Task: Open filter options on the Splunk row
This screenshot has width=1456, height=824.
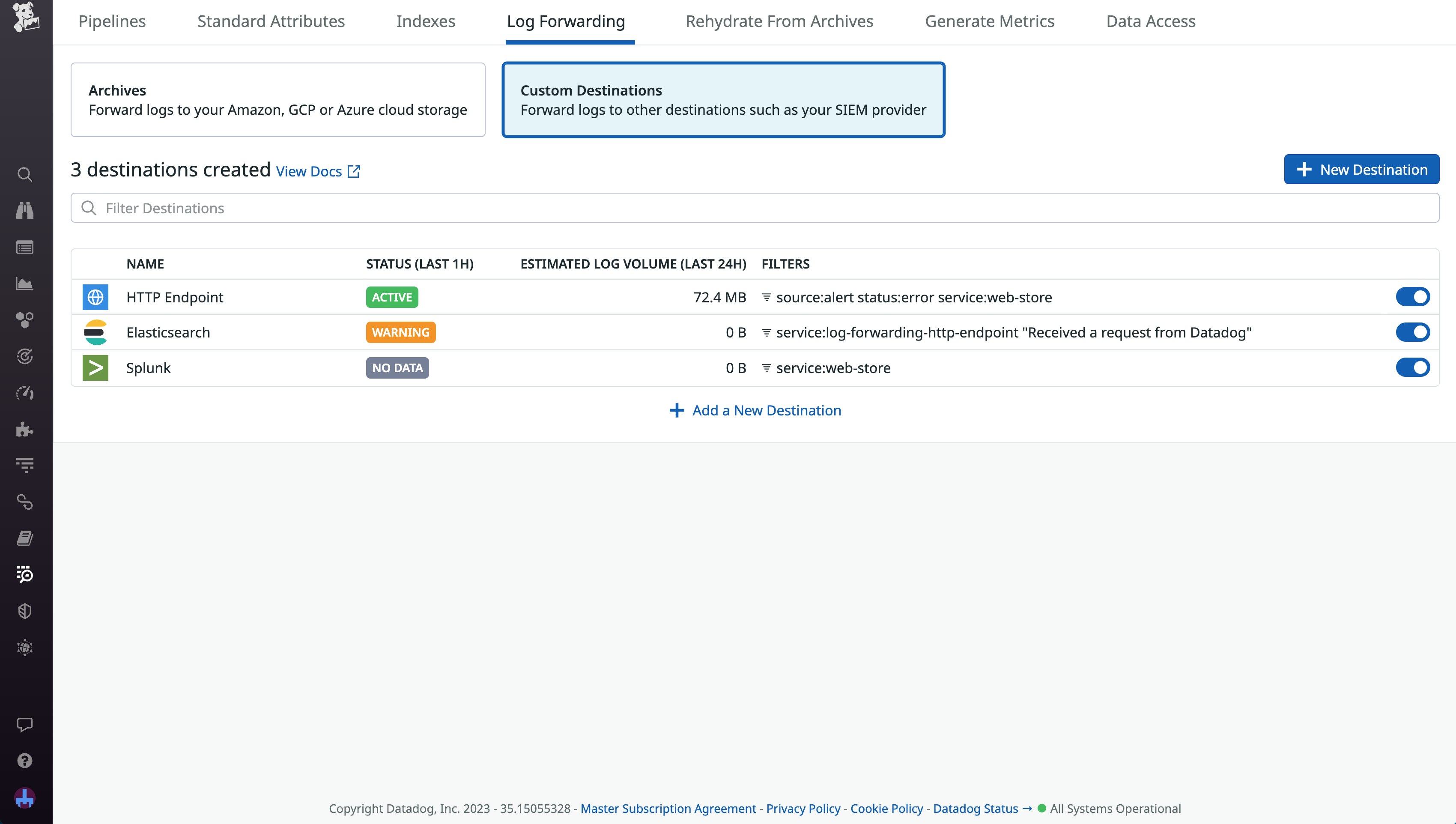Action: [767, 367]
